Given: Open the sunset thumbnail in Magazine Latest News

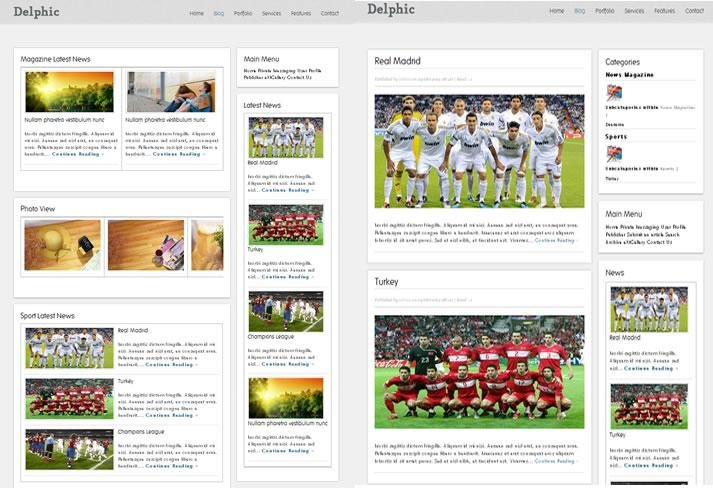Looking at the screenshot, I should click(70, 92).
